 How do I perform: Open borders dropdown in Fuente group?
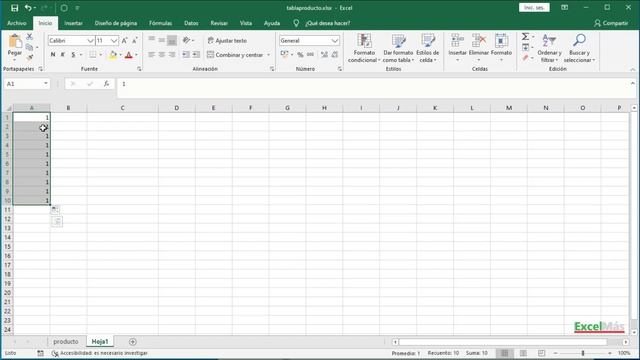click(x=101, y=55)
